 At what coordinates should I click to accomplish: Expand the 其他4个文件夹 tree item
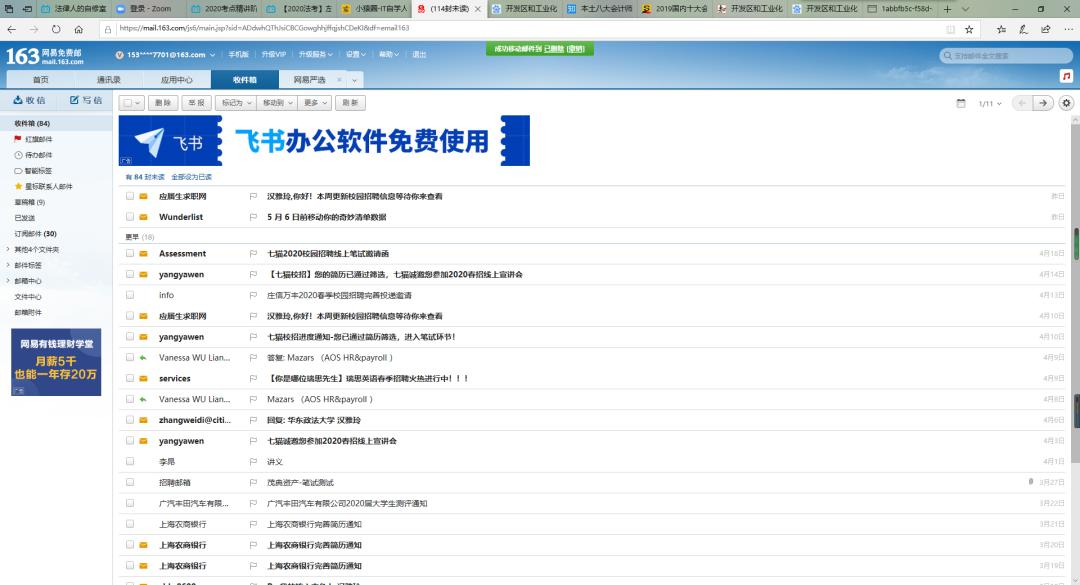click(x=8, y=249)
